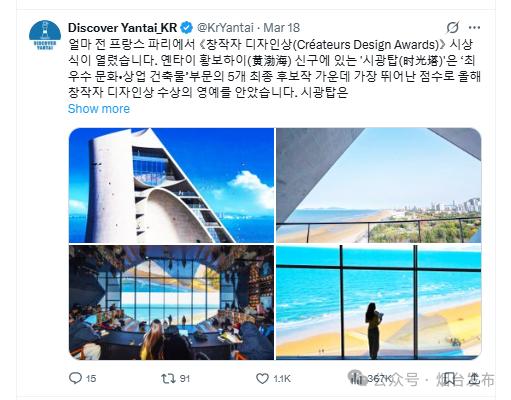
Task: Open the @KrYantai handle link
Action: [x=225, y=28]
